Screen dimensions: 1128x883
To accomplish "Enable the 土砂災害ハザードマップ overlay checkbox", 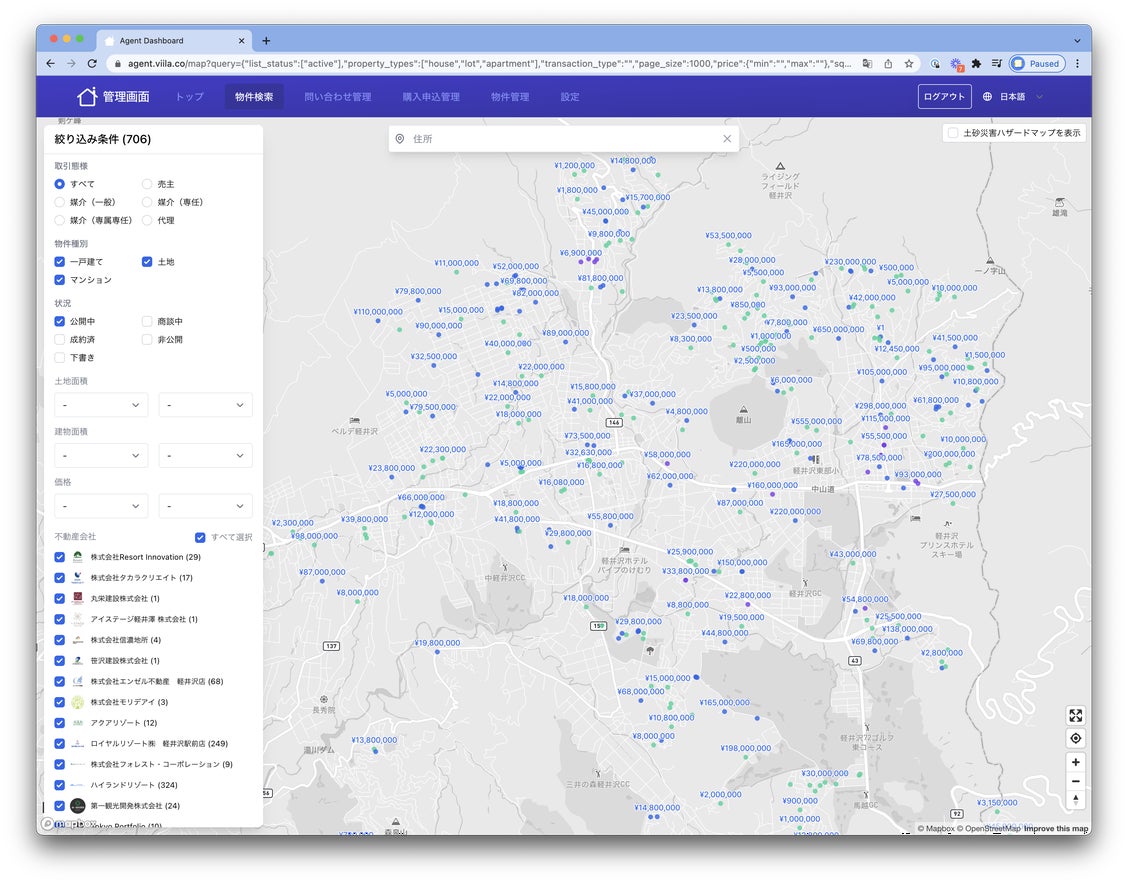I will pyautogui.click(x=953, y=133).
